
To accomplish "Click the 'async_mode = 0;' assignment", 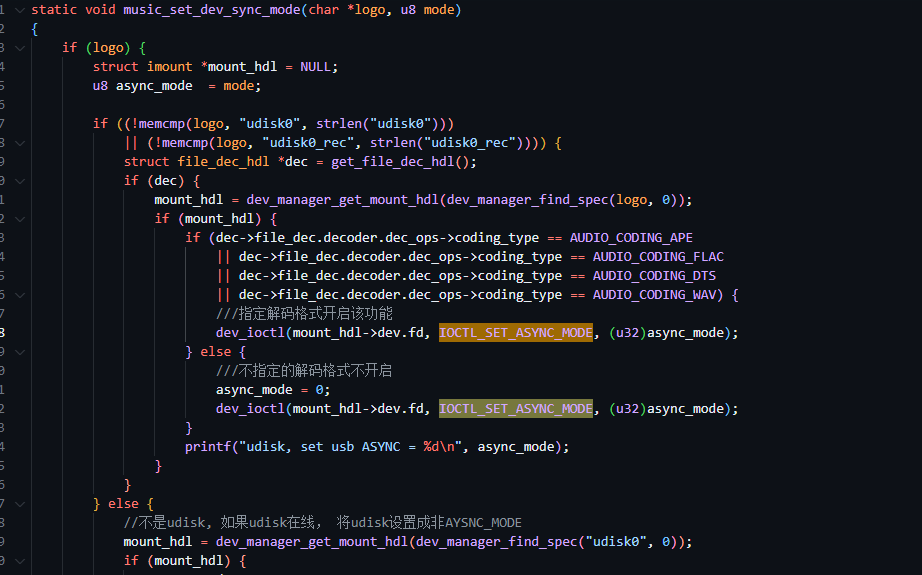I will tap(273, 390).
